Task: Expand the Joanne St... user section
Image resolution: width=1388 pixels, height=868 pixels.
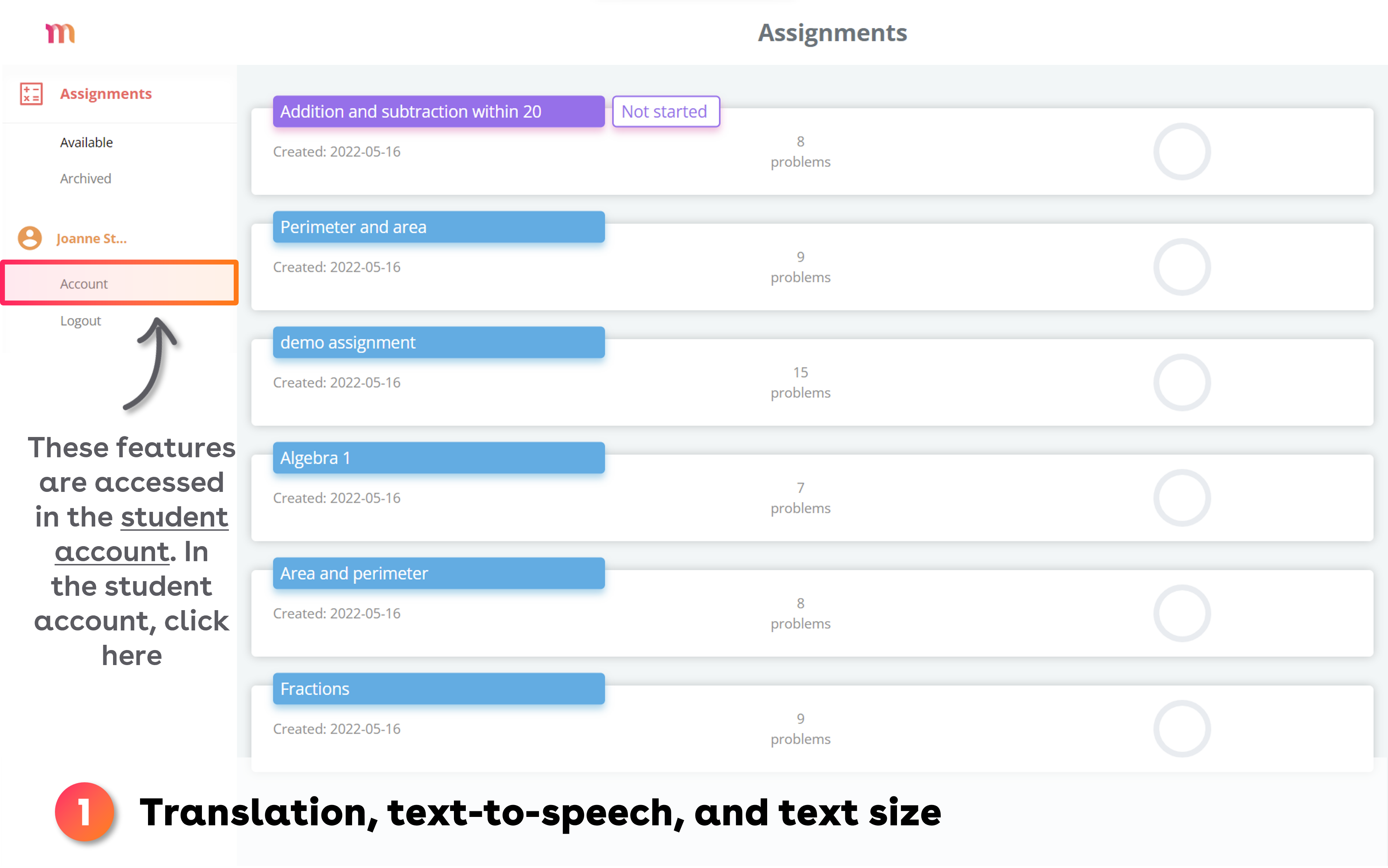Action: click(91, 238)
